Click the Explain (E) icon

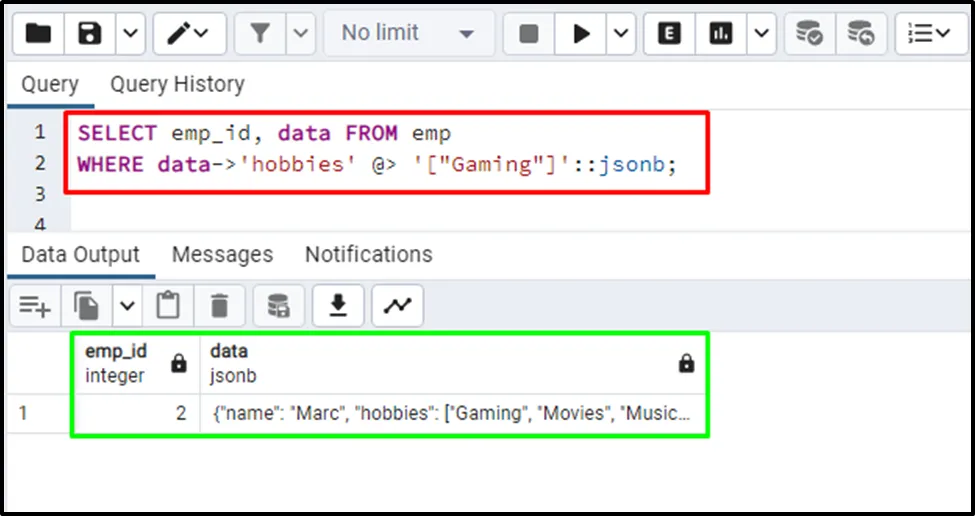pos(670,34)
